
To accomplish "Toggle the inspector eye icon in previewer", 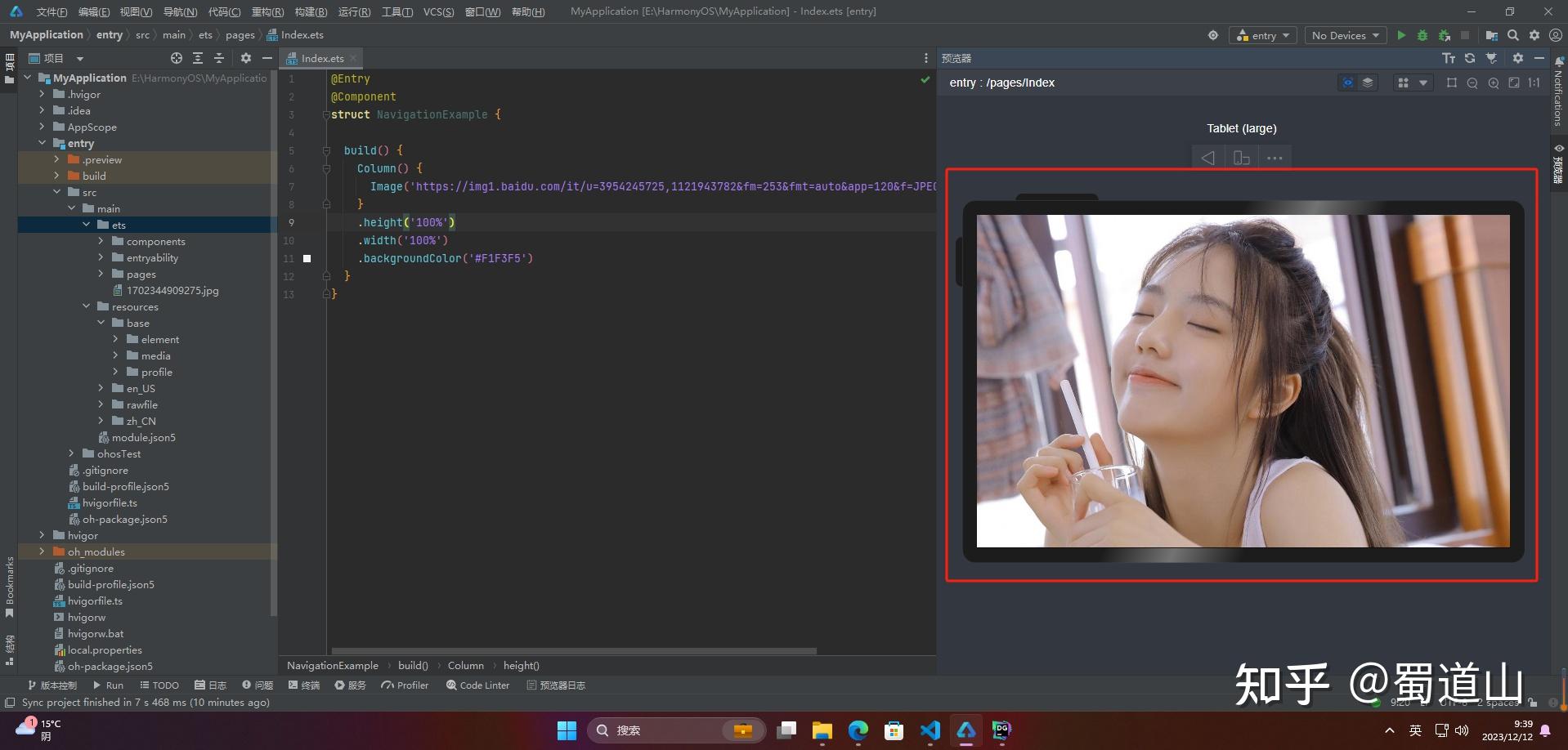I will 1347,83.
